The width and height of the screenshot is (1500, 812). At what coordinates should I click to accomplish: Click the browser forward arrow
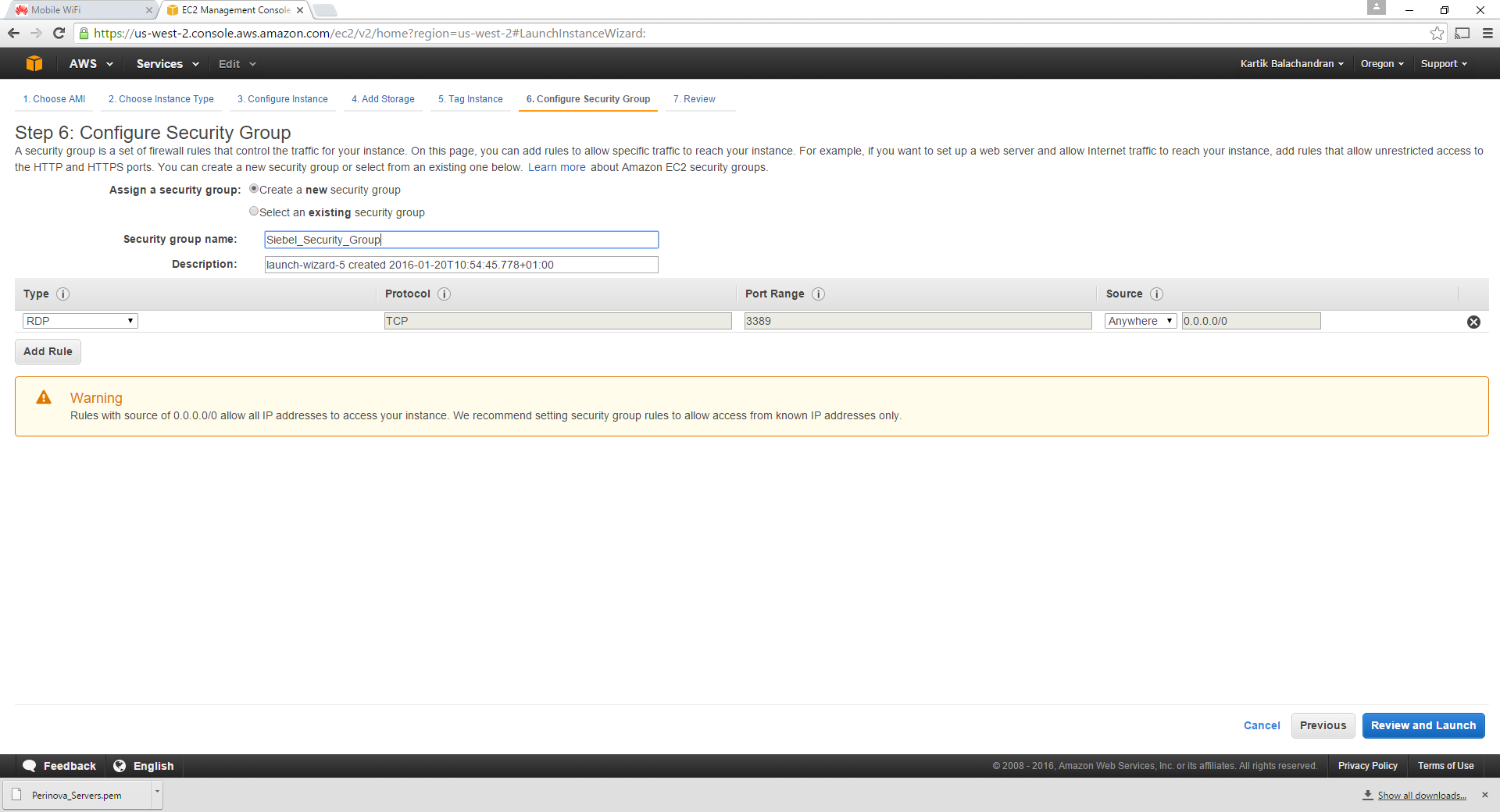tap(36, 33)
